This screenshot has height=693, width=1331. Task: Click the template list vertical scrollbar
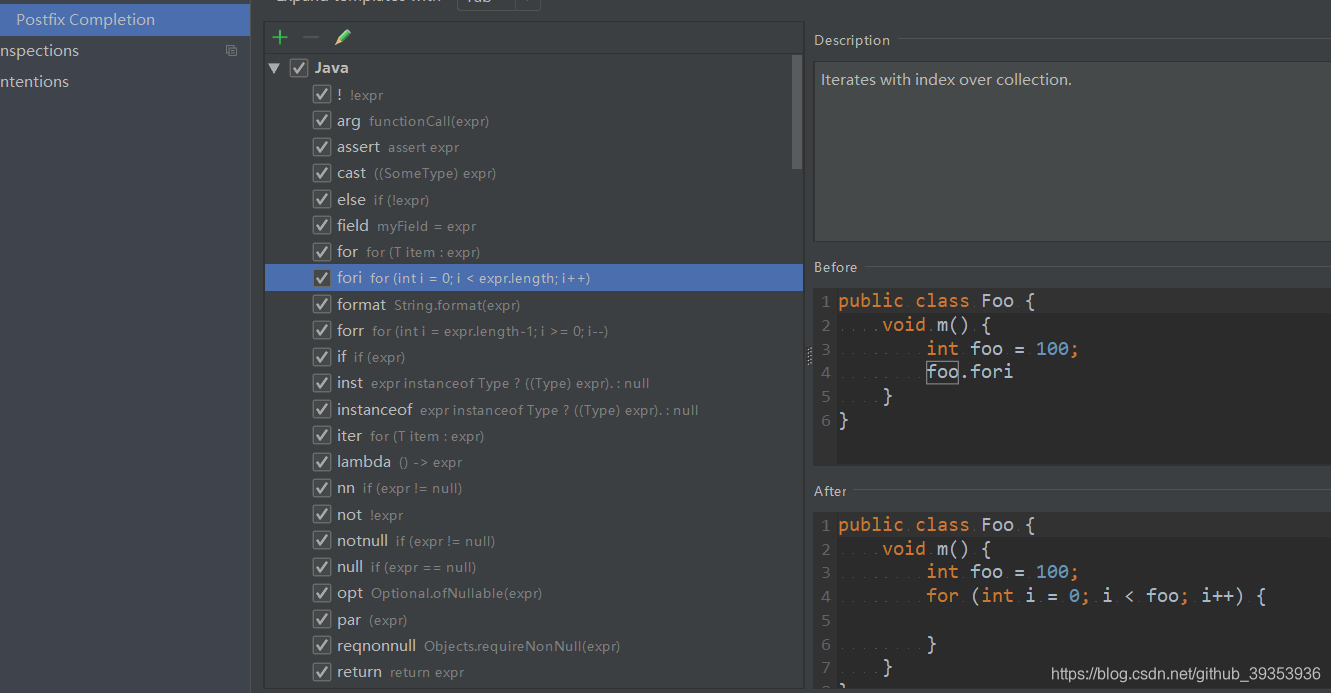(x=797, y=112)
